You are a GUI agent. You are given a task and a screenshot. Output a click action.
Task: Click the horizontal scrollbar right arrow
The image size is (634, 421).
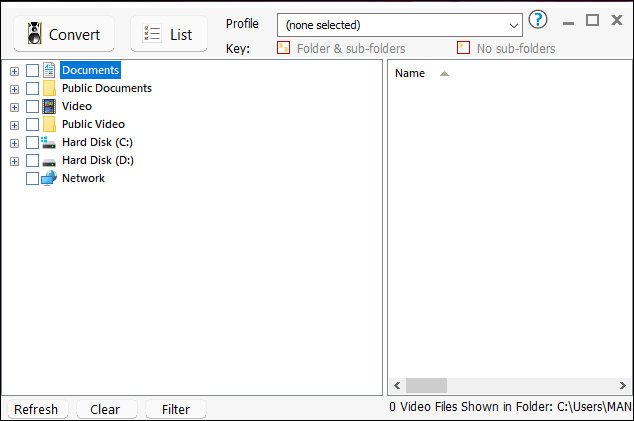[623, 385]
